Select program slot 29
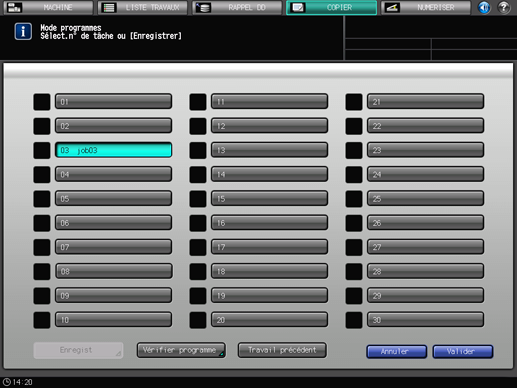This screenshot has height=388, width=517. tap(425, 295)
